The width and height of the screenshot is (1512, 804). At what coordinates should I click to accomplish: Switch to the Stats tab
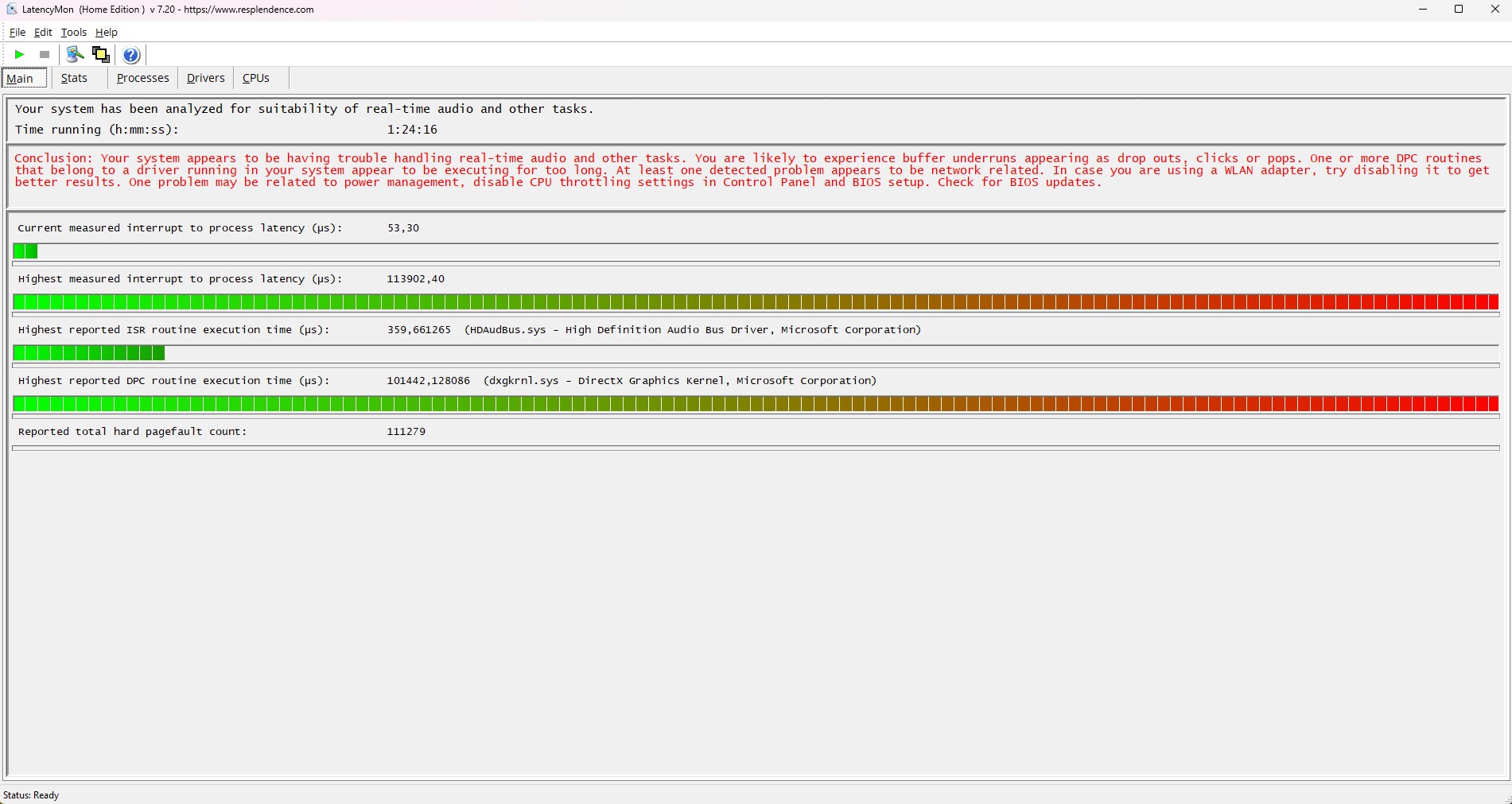[x=74, y=78]
